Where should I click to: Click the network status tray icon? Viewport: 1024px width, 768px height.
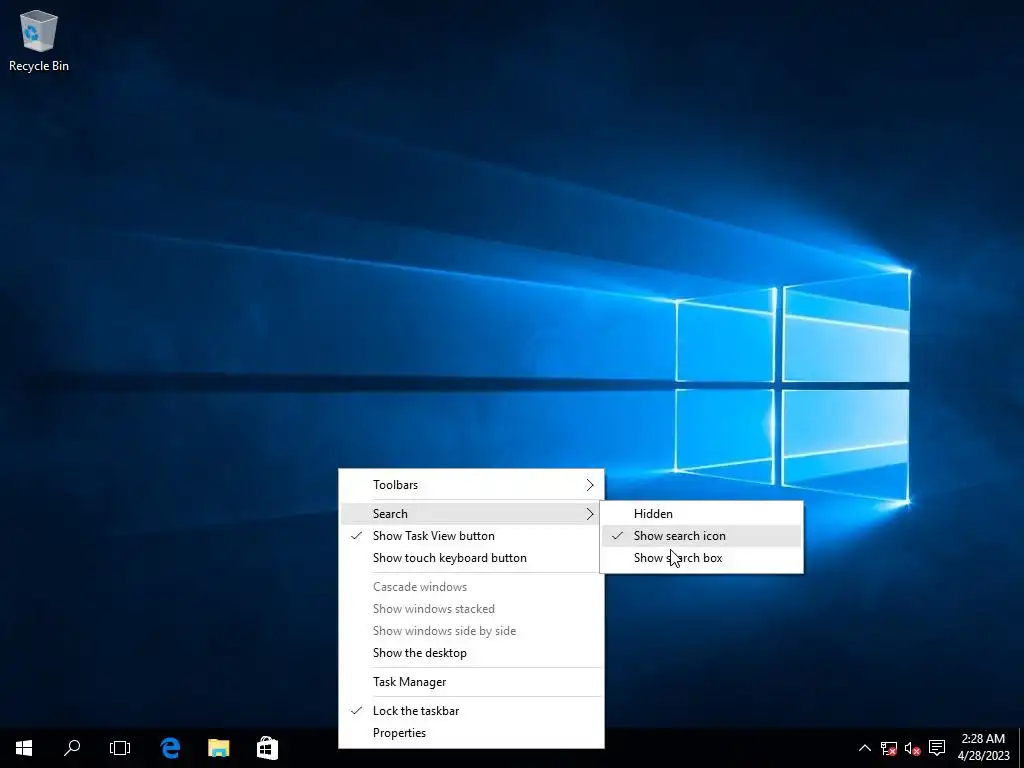[x=888, y=748]
